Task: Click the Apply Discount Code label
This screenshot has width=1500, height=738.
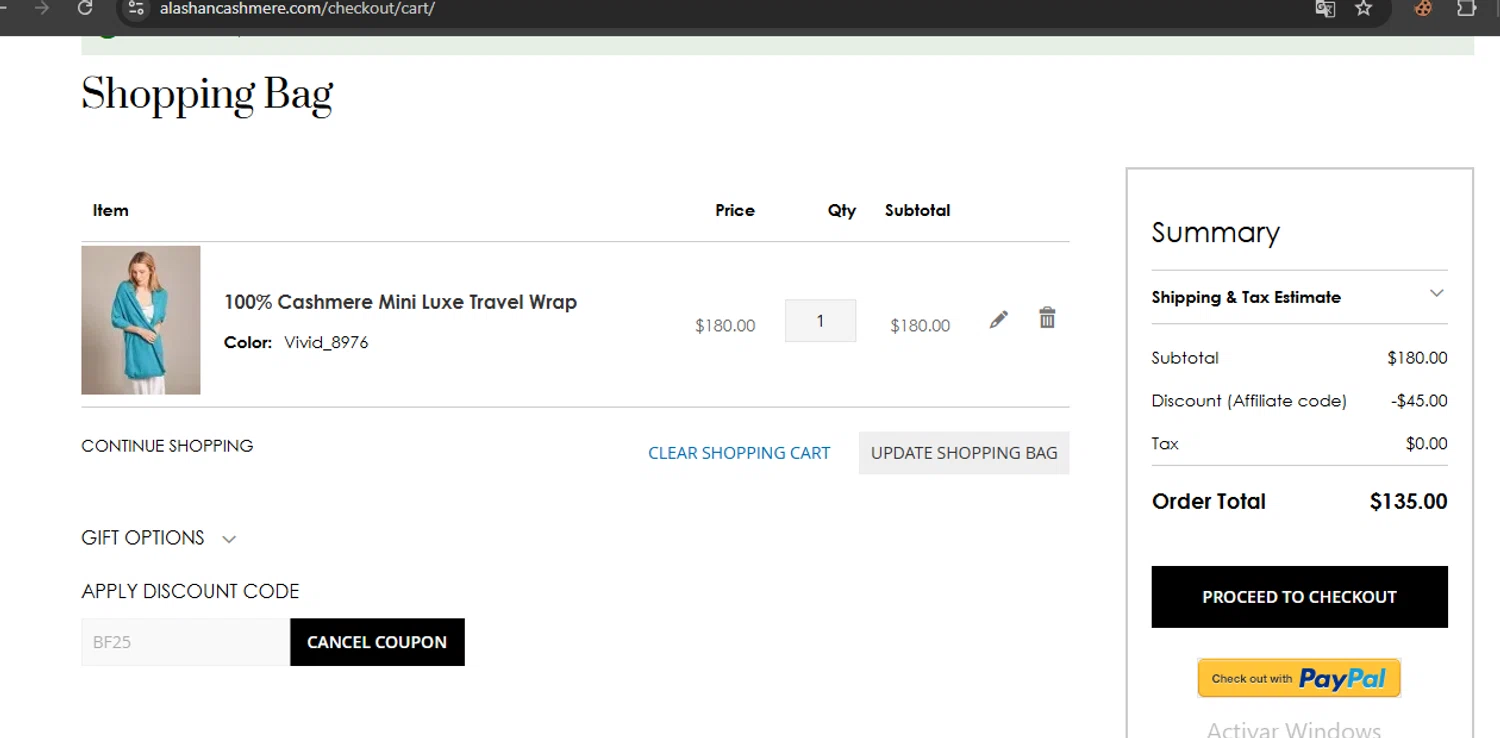Action: click(x=190, y=591)
